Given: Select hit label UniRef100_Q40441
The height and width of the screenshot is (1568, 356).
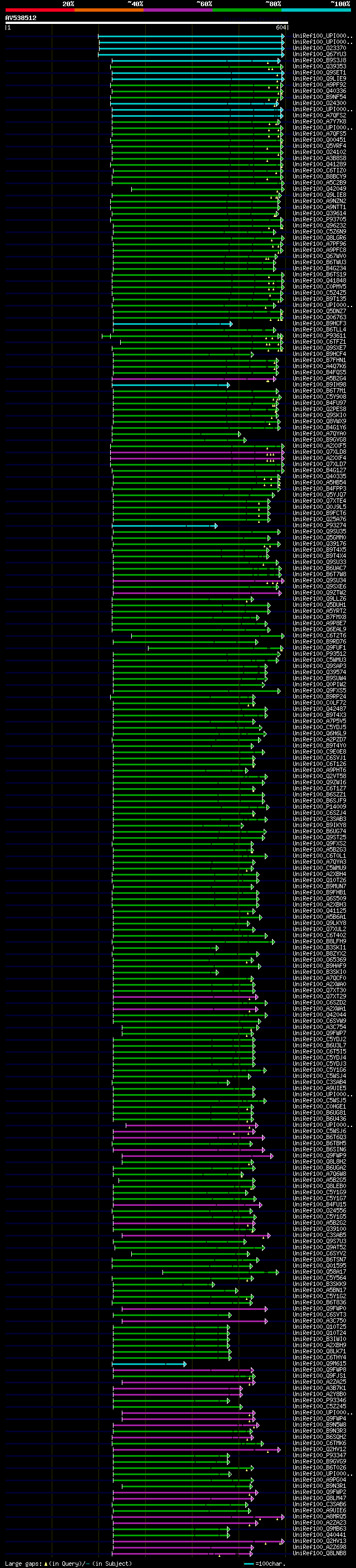Looking at the screenshot, I should [319, 1535].
